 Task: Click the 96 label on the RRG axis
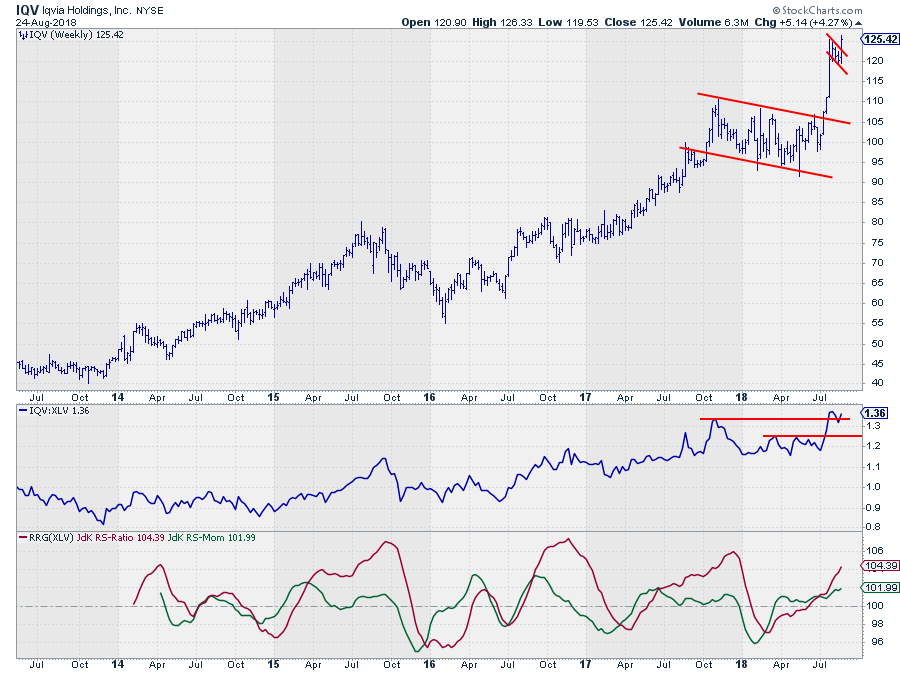pos(878,643)
